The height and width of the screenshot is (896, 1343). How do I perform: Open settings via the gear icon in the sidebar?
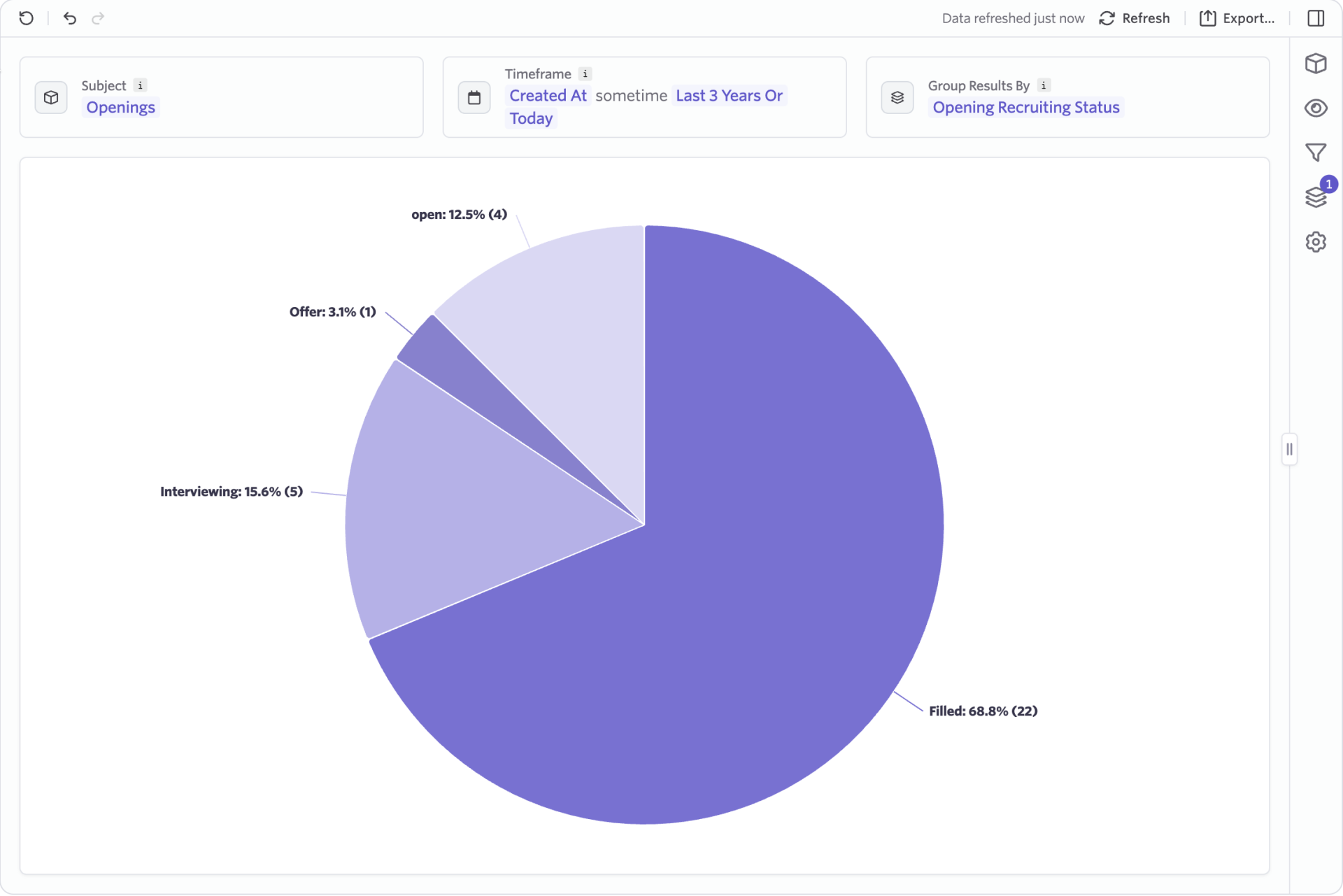pos(1316,242)
